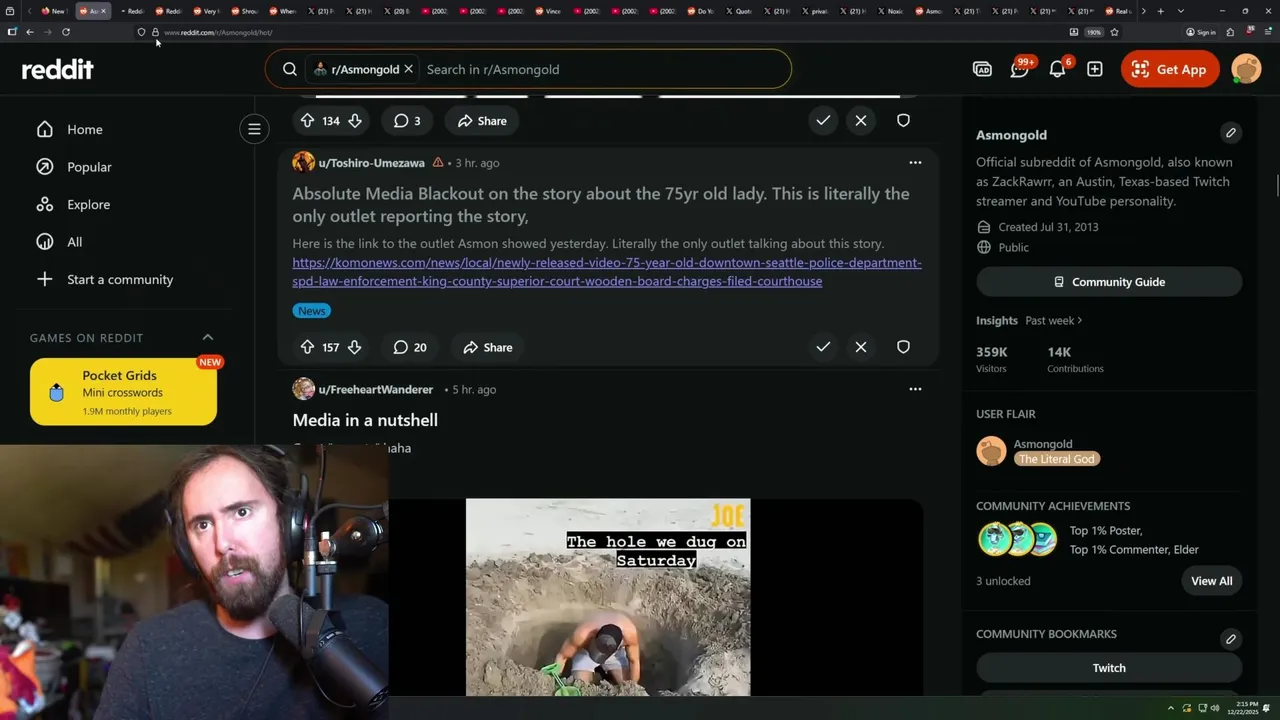This screenshot has width=1280, height=720.
Task: Open chat messages with 99+ badge
Action: (1019, 69)
